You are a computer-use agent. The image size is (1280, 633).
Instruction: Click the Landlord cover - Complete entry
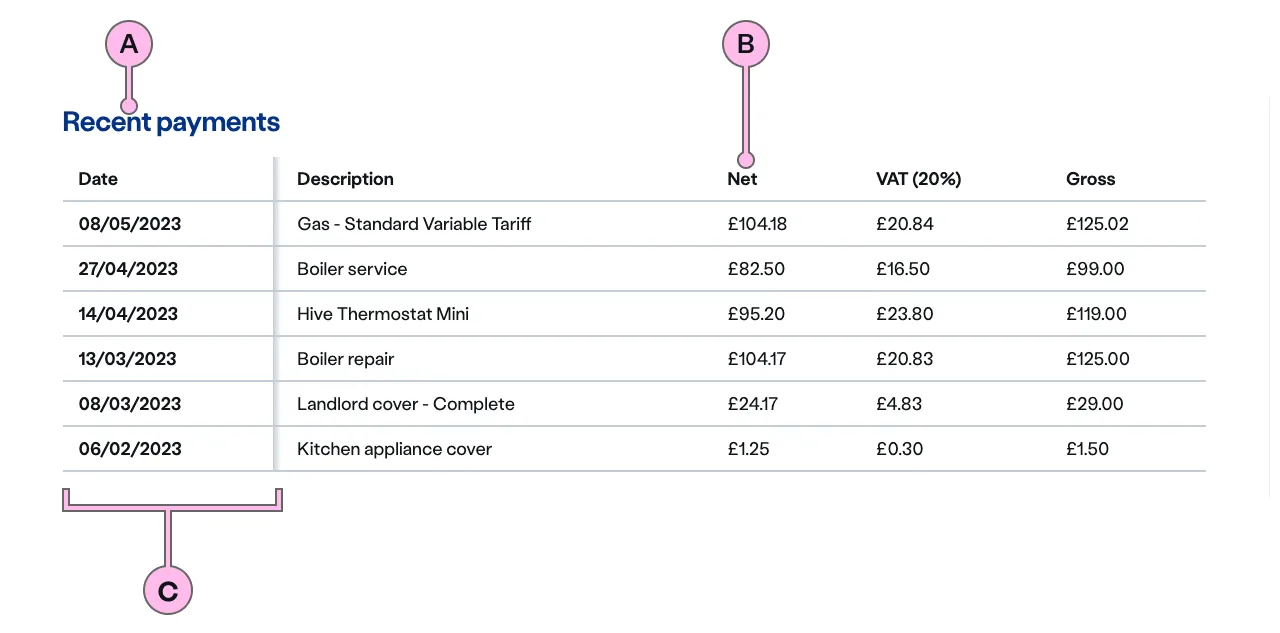(x=406, y=404)
